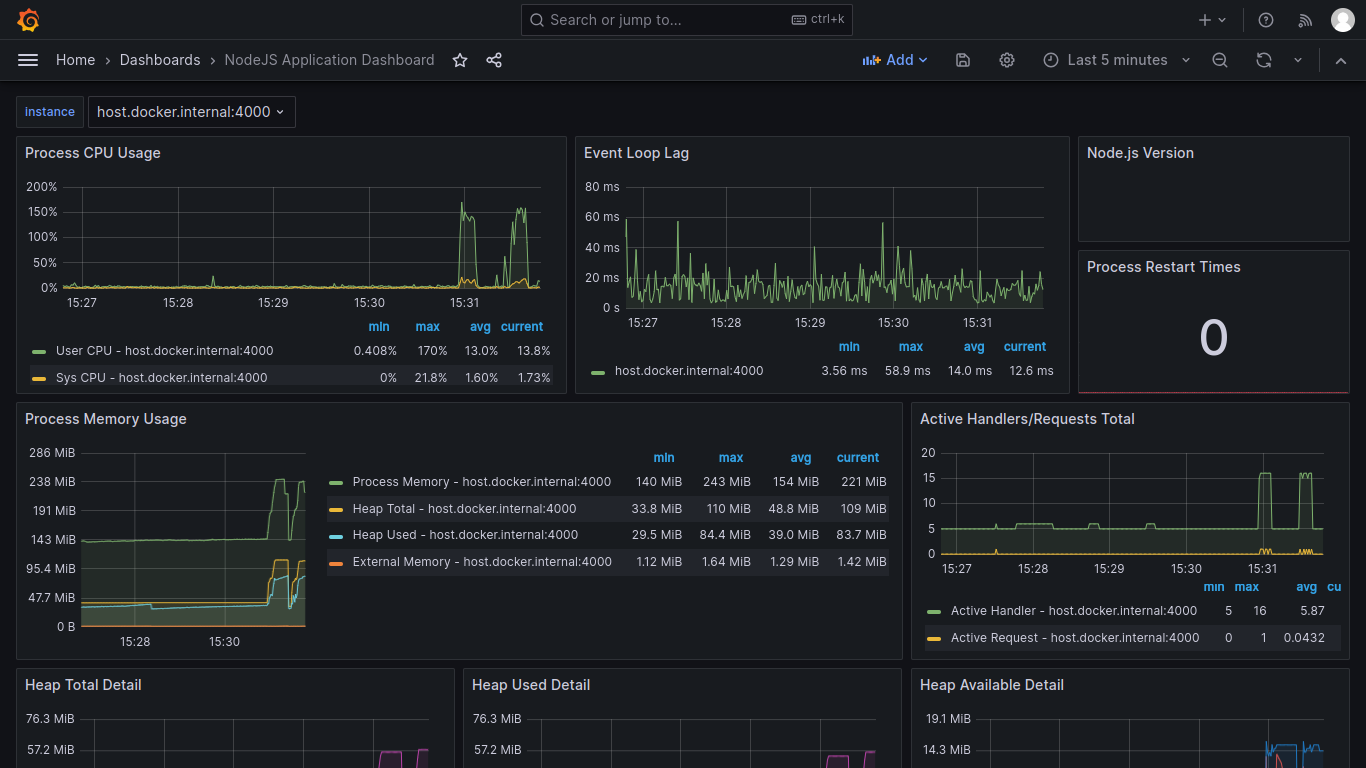Click the User CPU green color swatch
Viewport: 1366px width, 768px height.
coord(39,352)
